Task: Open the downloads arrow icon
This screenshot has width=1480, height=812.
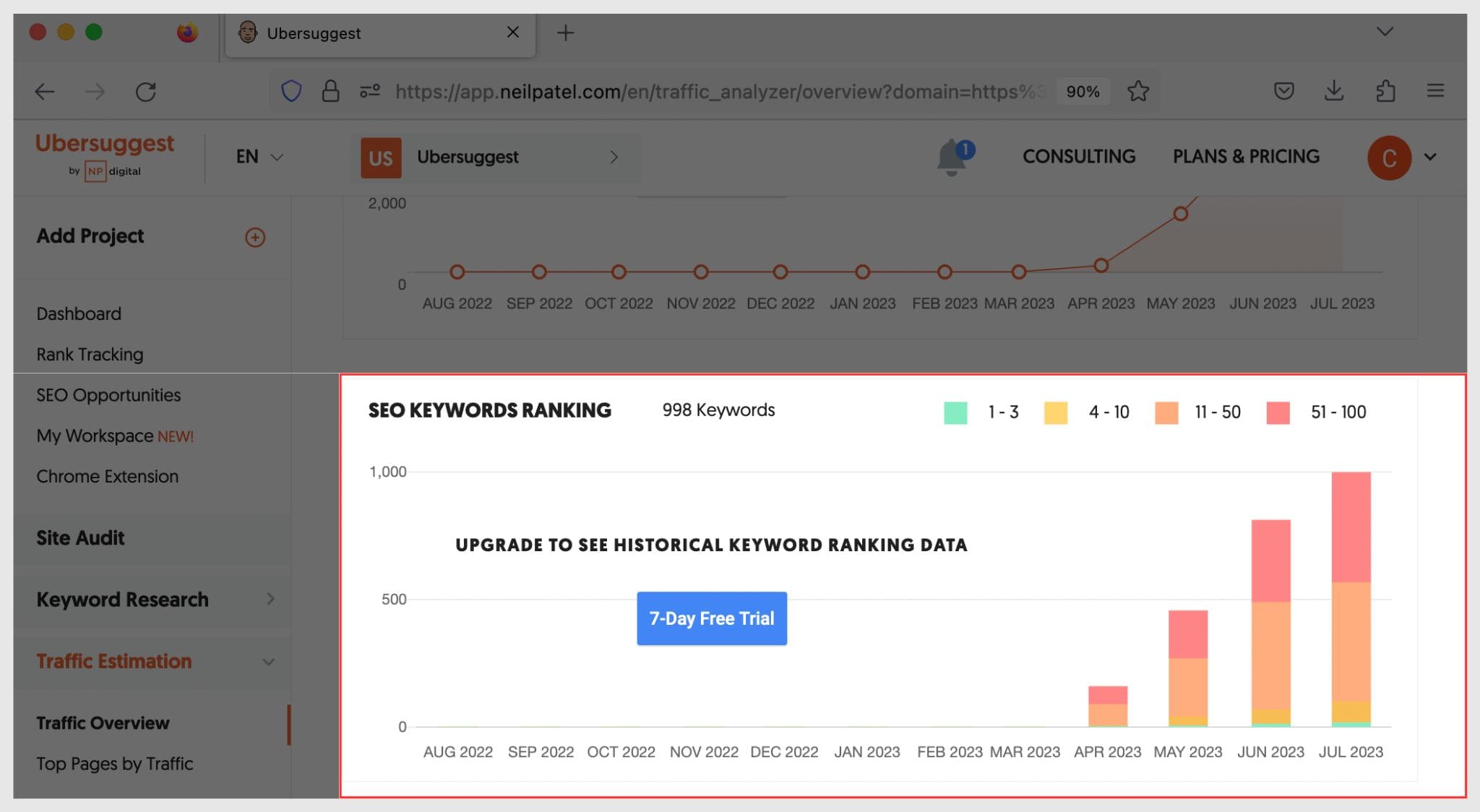Action: point(1334,91)
